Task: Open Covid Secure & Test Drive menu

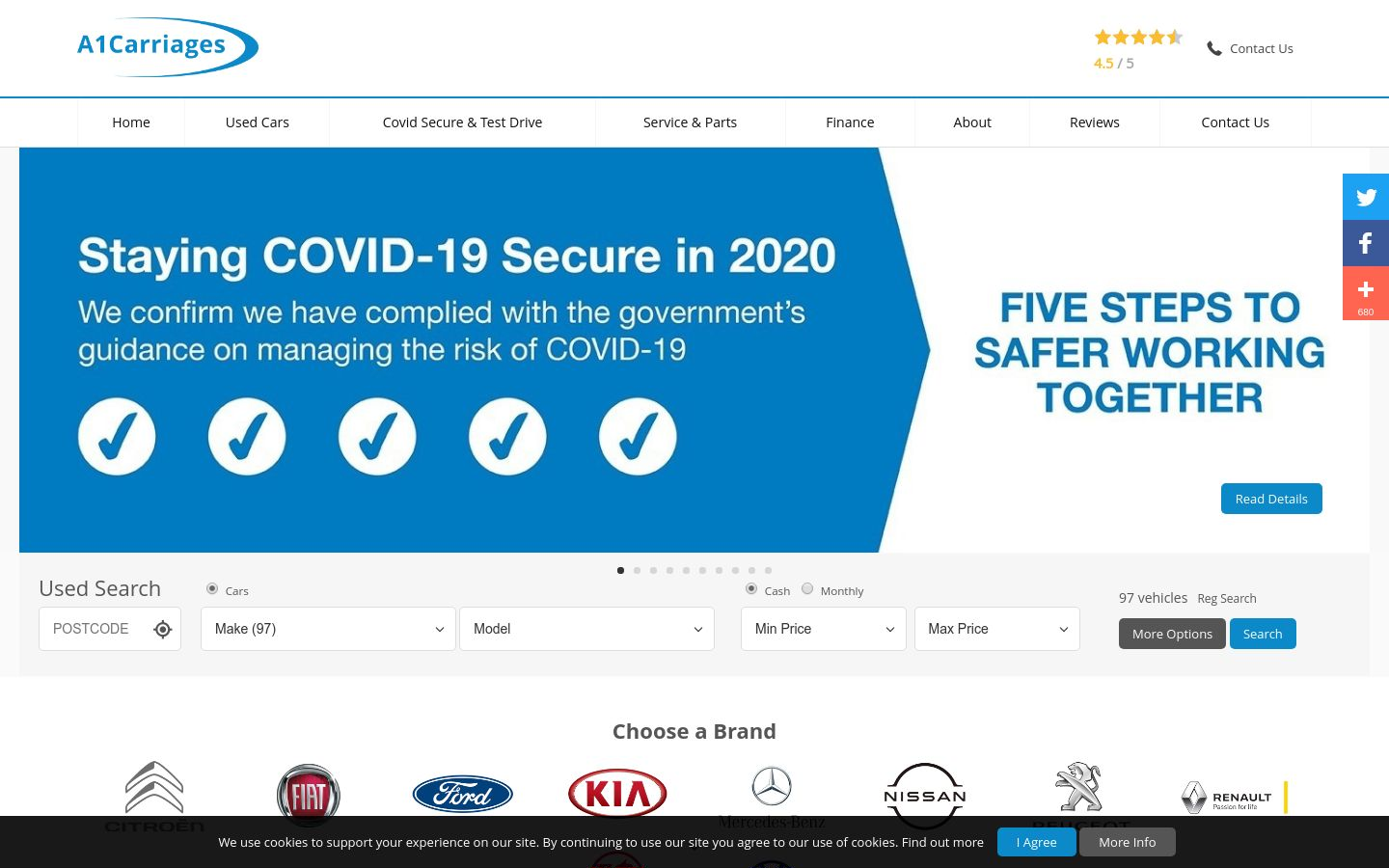Action: (463, 122)
